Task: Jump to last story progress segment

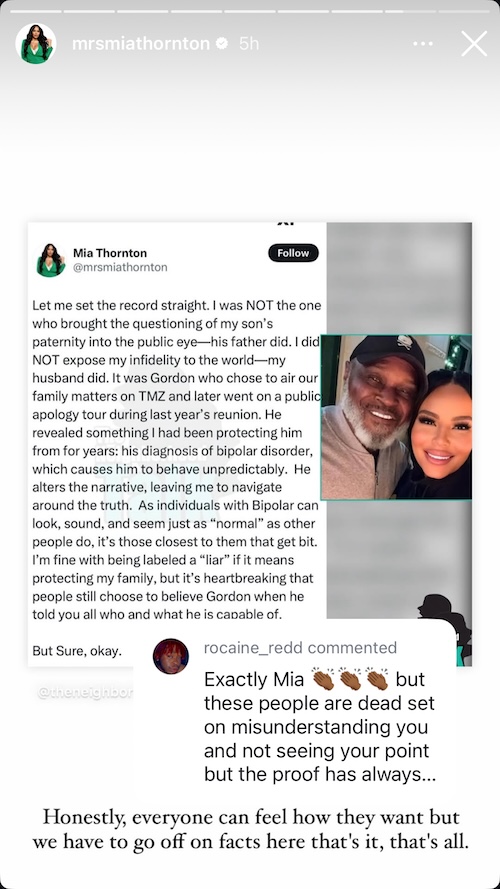Action: (463, 11)
